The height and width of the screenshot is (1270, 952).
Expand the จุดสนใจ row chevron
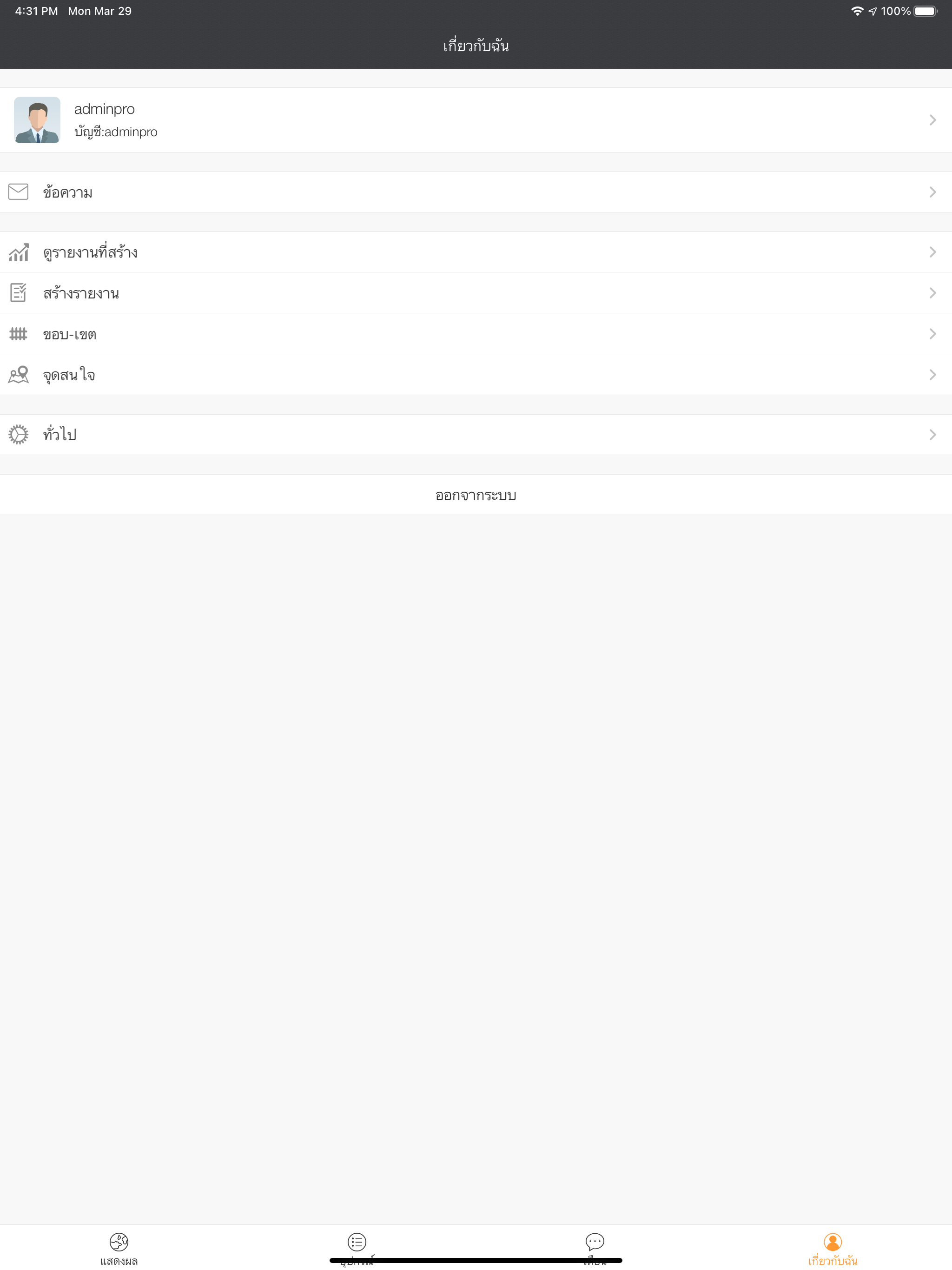pyautogui.click(x=932, y=374)
